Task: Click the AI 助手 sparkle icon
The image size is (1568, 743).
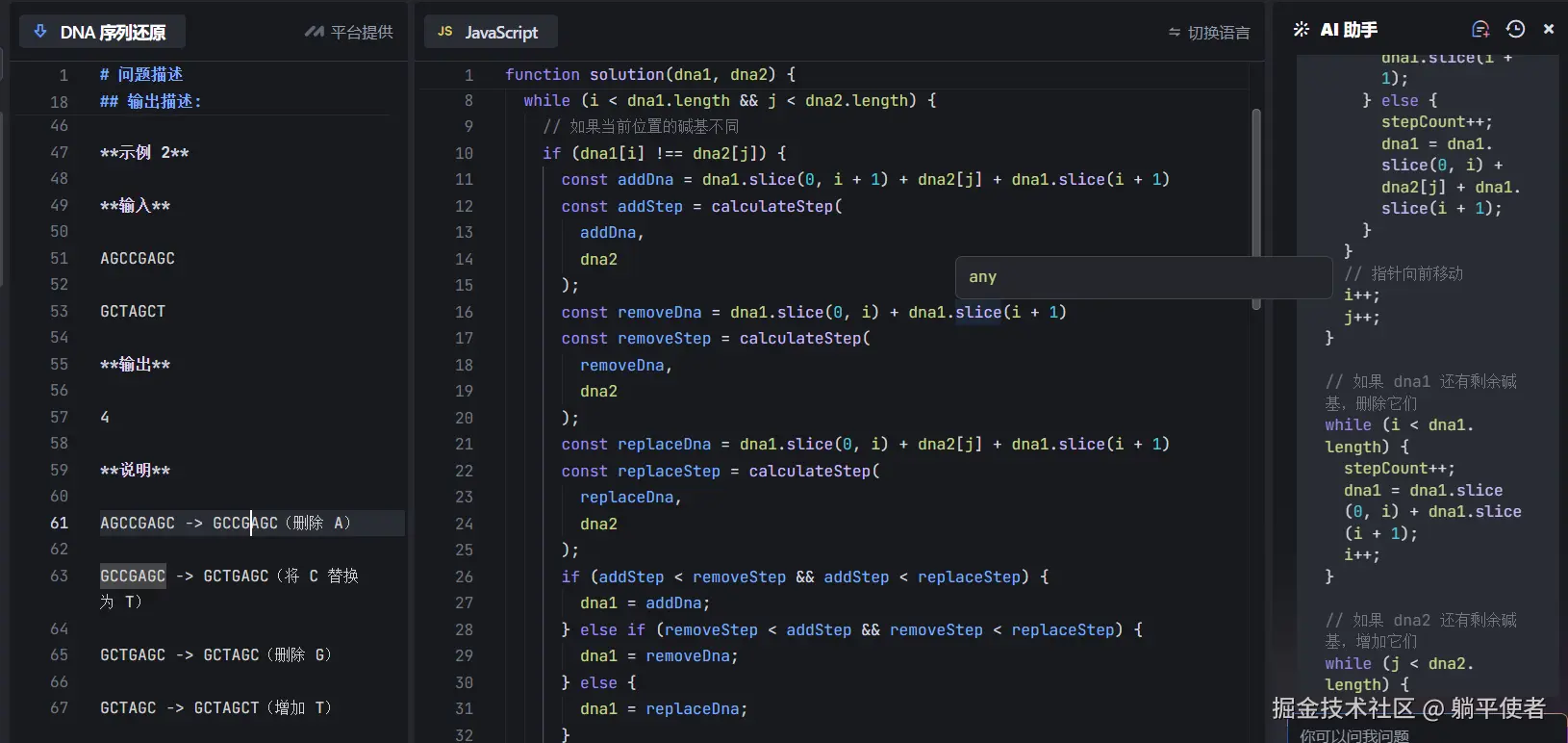Action: pyautogui.click(x=1302, y=30)
